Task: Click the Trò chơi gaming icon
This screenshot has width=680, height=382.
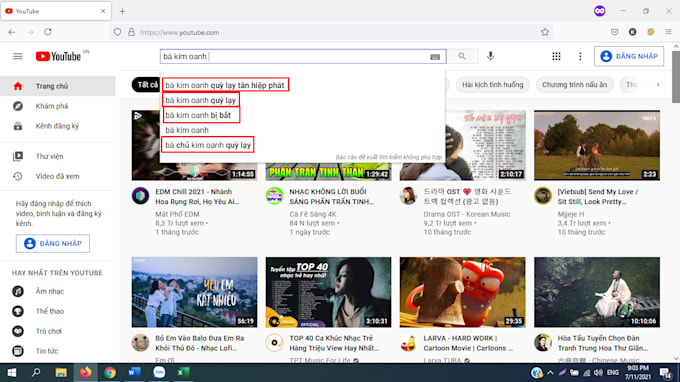Action: (x=18, y=331)
